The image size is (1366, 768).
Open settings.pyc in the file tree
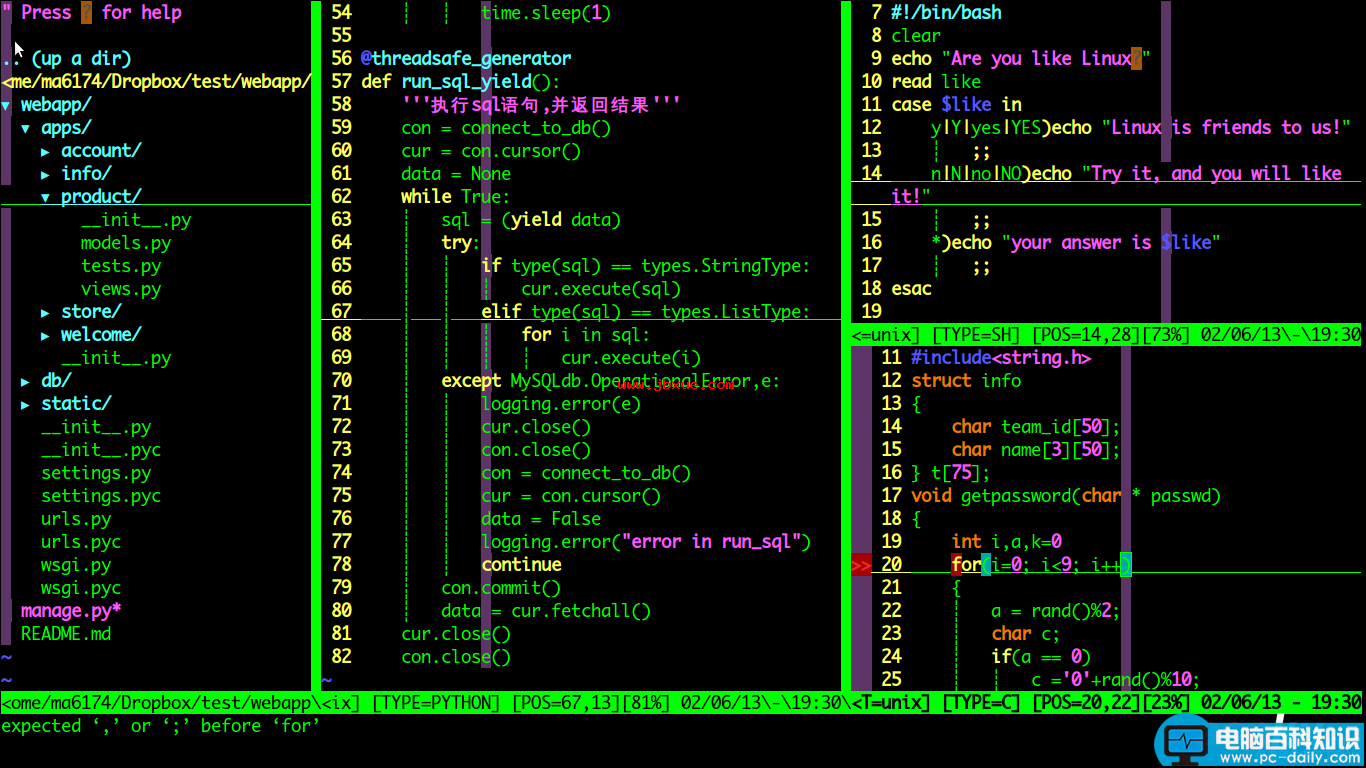pyautogui.click(x=101, y=496)
